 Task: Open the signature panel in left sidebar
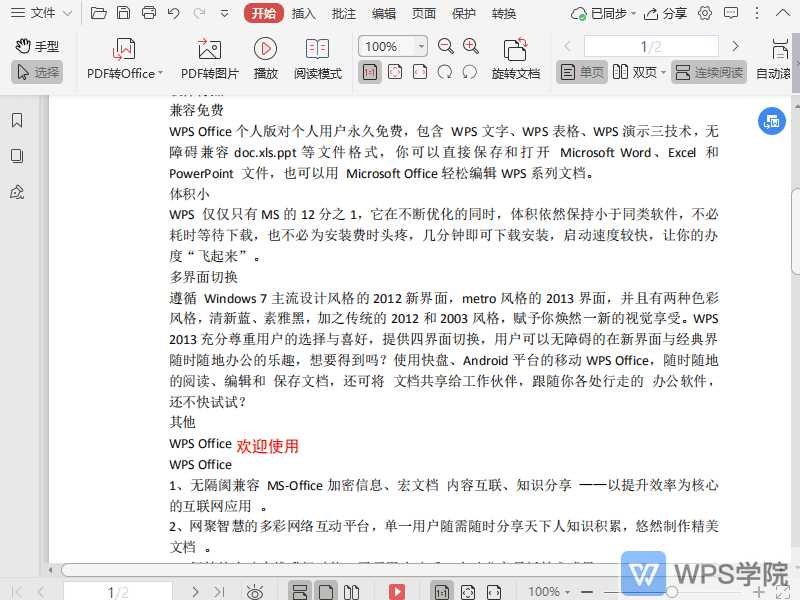pyautogui.click(x=17, y=191)
